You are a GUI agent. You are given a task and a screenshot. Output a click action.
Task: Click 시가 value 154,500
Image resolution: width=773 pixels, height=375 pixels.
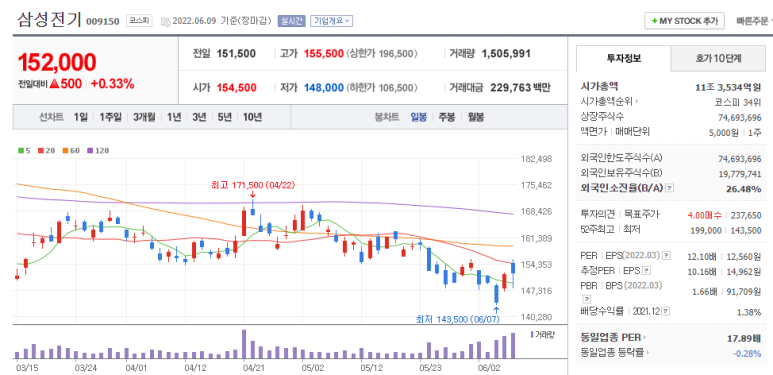[x=236, y=88]
